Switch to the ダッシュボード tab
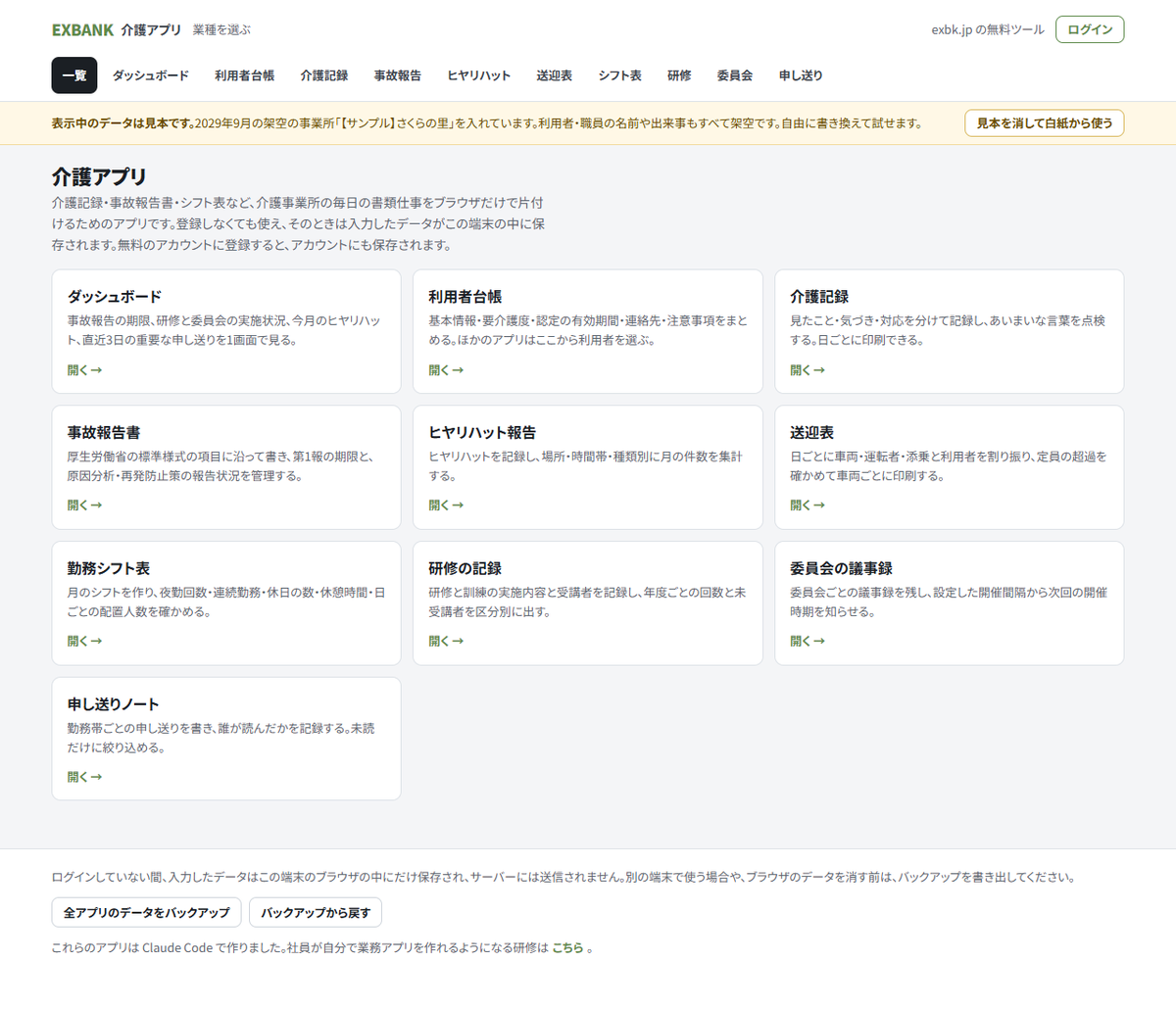Image resolution: width=1176 pixels, height=1010 pixels. [151, 75]
